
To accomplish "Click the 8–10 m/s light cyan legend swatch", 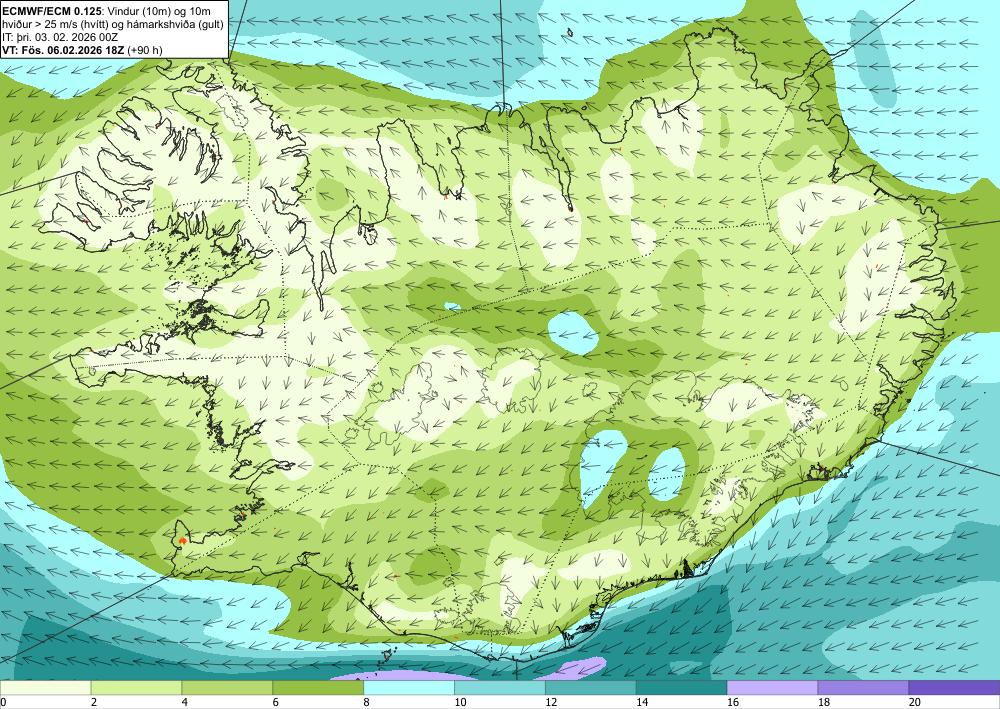I will pyautogui.click(x=409, y=688).
